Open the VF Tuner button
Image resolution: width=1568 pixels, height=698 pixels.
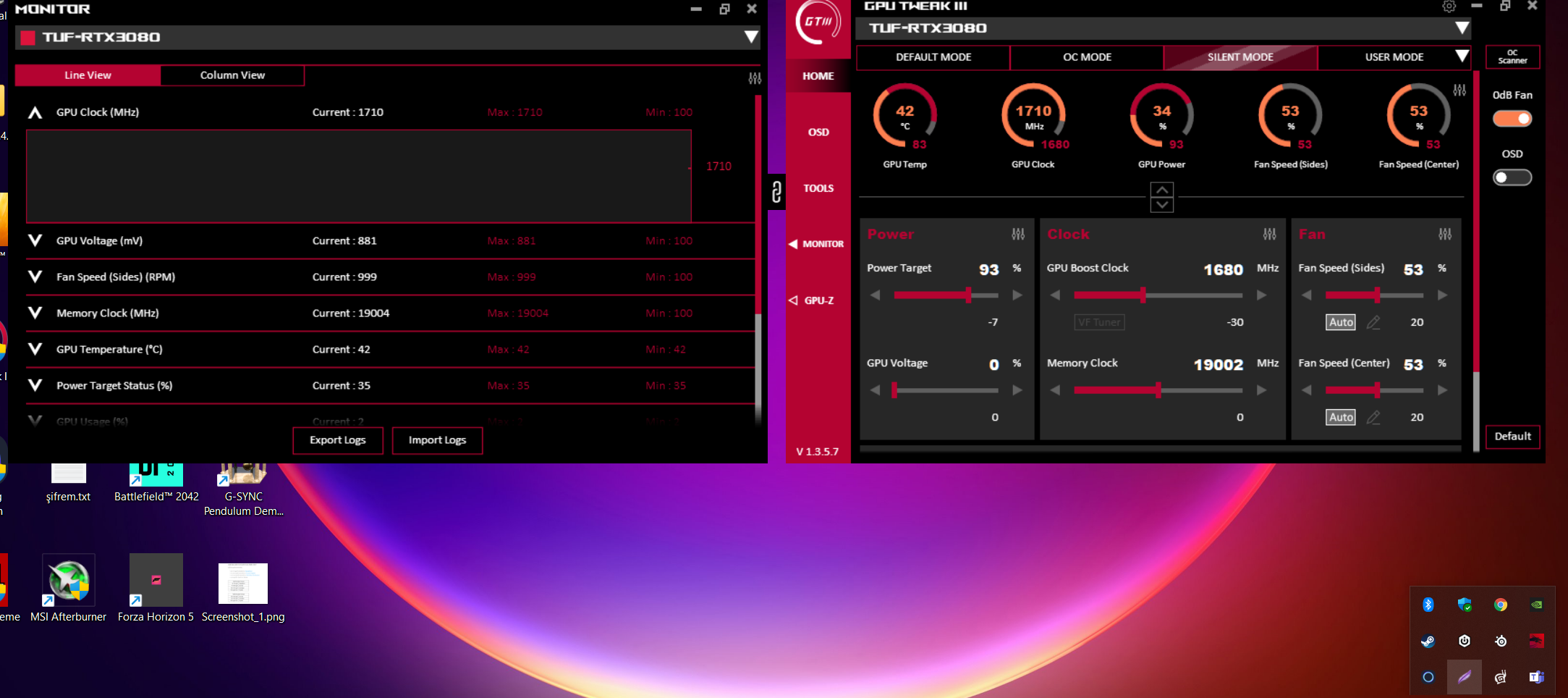1099,322
